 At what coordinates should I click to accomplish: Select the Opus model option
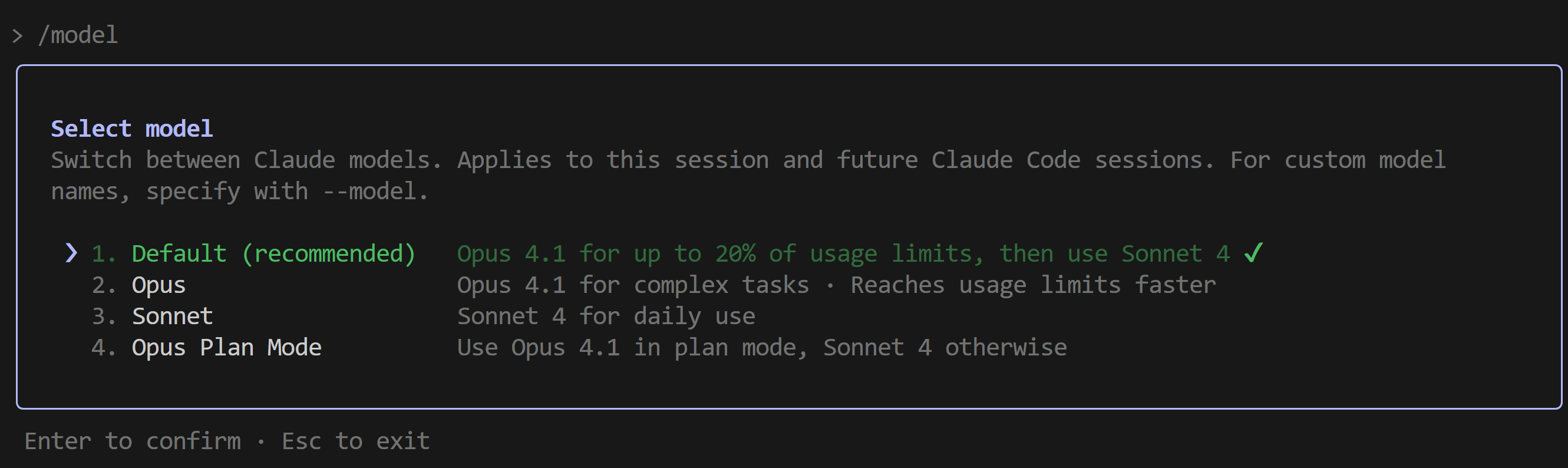pos(159,285)
